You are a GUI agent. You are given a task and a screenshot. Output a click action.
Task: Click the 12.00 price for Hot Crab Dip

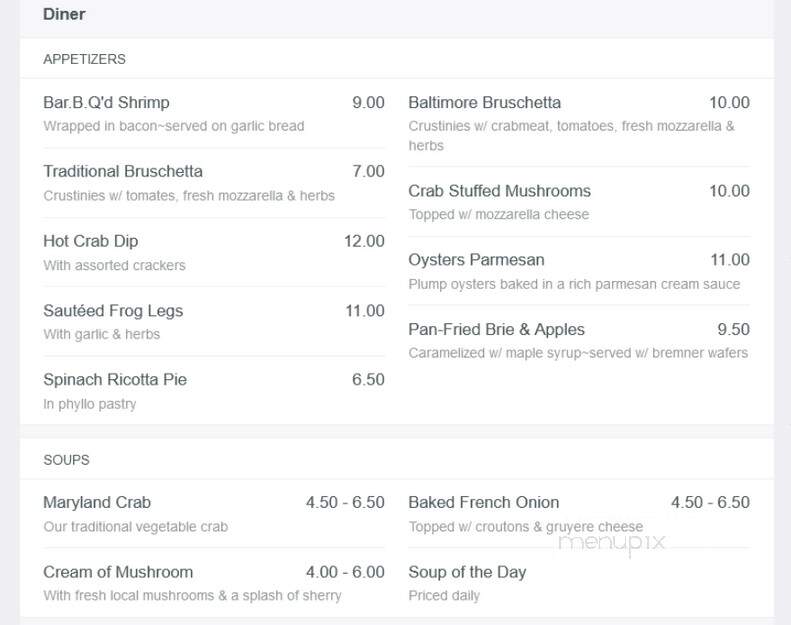pos(364,241)
